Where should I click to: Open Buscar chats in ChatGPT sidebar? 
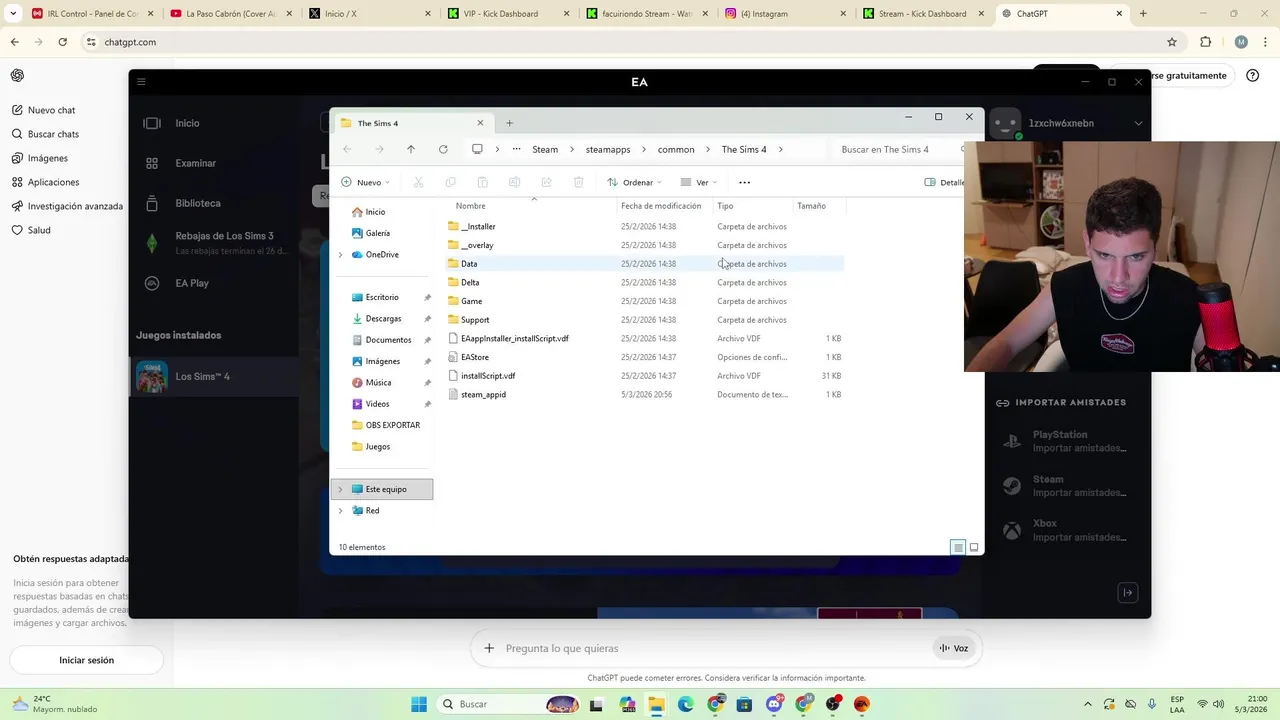[x=53, y=134]
